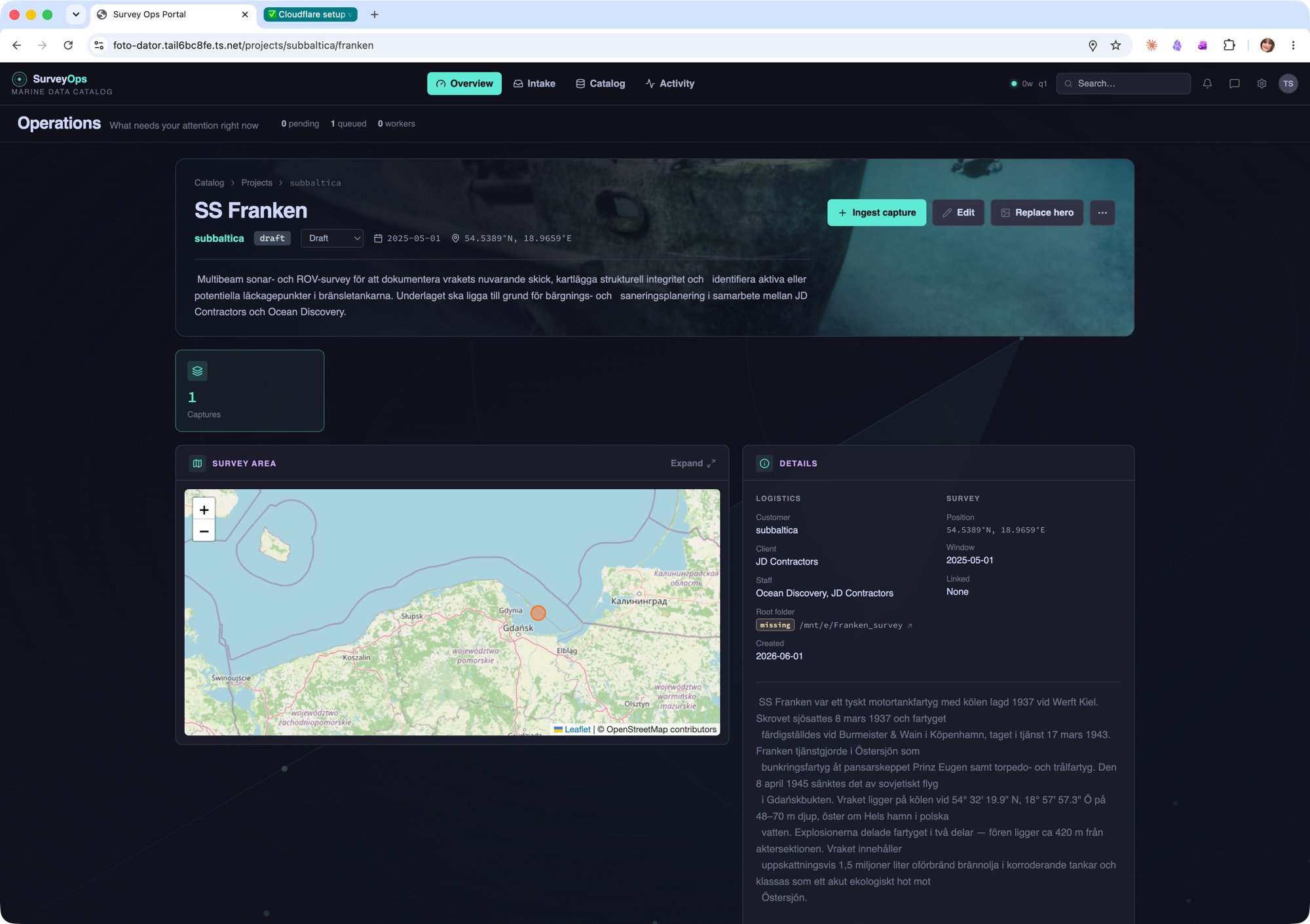The image size is (1310, 924).
Task: Open the Leaflet attribution link
Action: [x=577, y=730]
